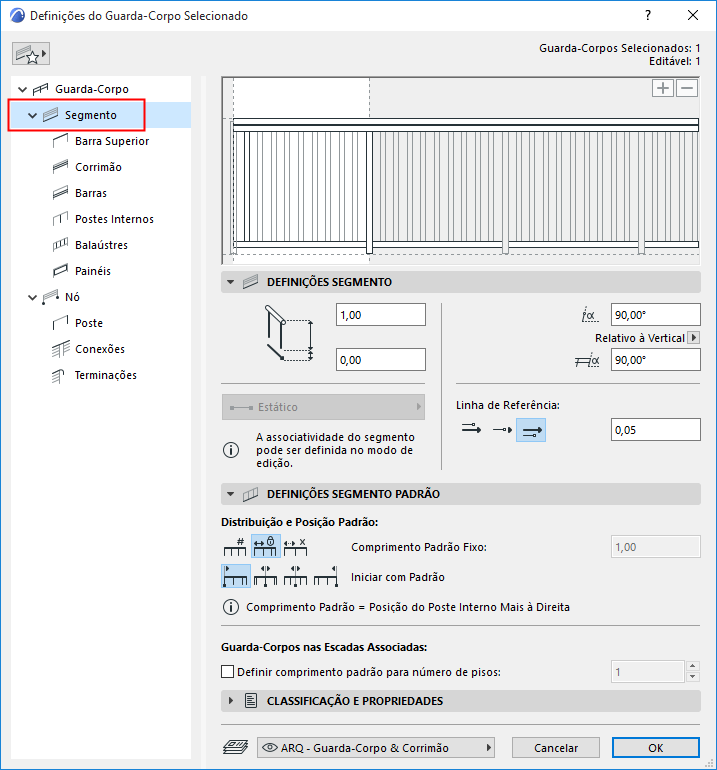Click the layer icon at dialog bottom
Screen dimensions: 717x770
pos(236,747)
